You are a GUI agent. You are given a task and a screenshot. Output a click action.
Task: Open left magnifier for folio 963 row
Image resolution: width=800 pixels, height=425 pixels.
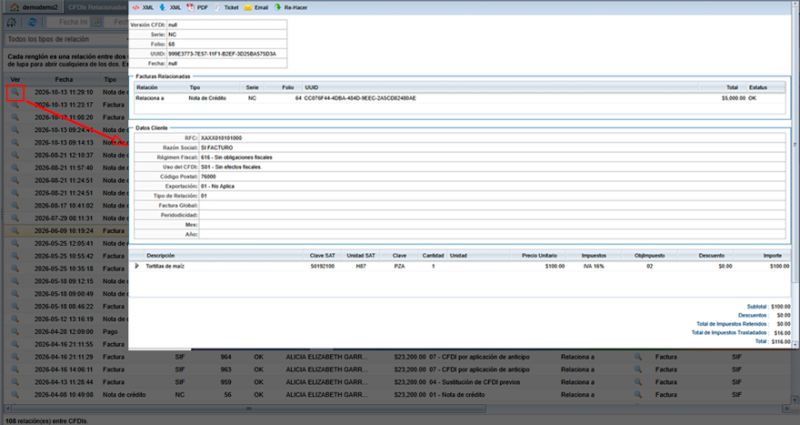[x=15, y=369]
